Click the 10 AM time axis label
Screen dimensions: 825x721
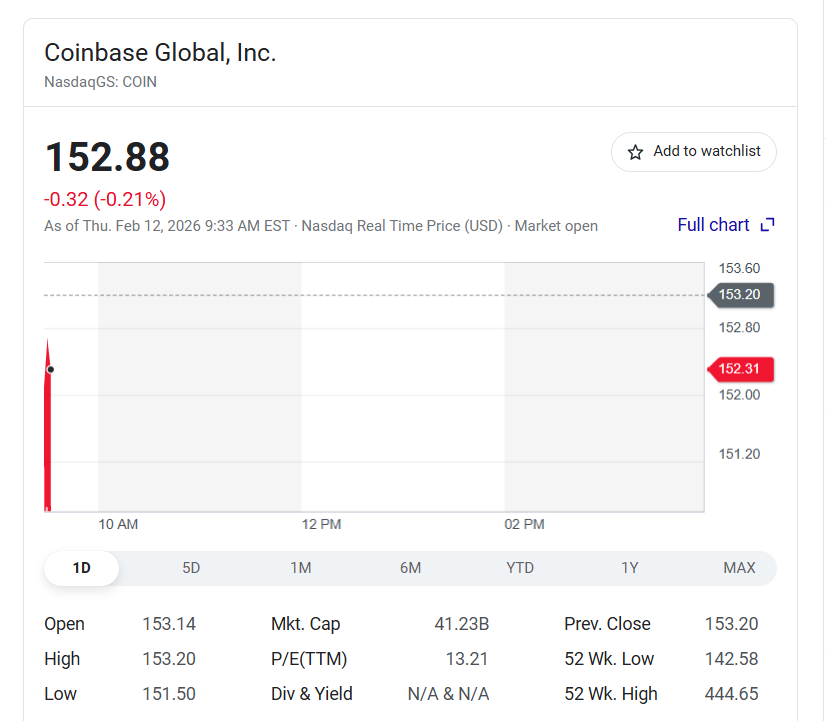pyautogui.click(x=118, y=524)
